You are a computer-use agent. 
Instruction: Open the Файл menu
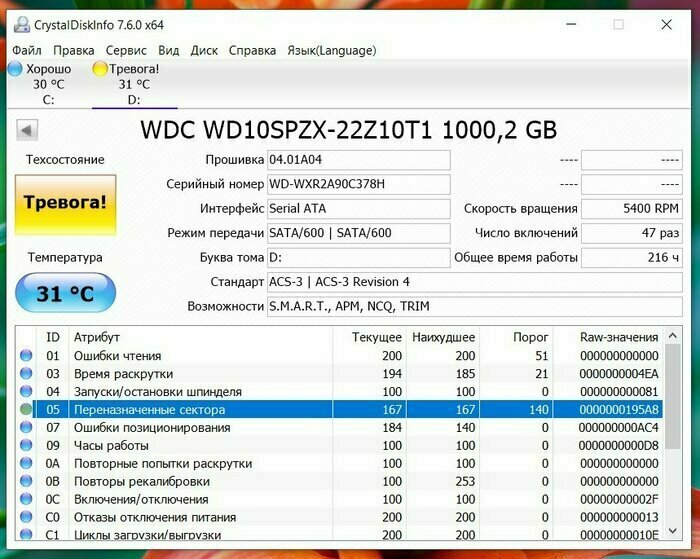click(x=27, y=50)
